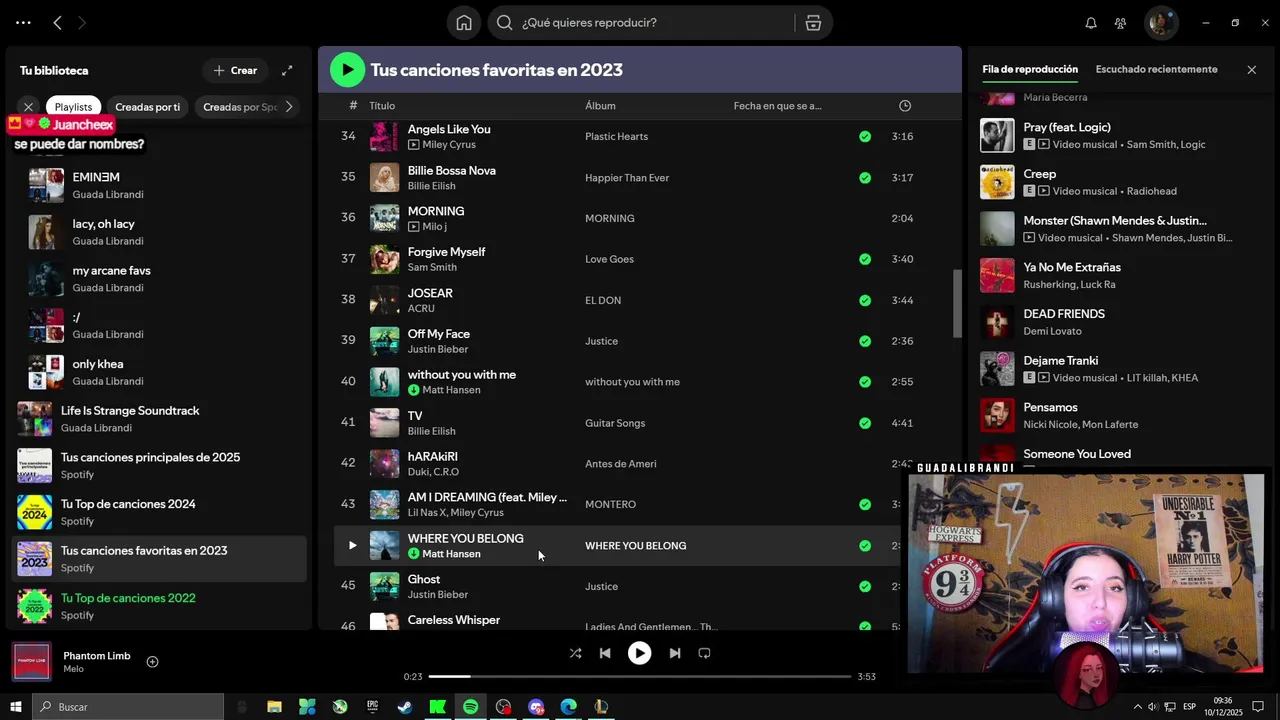Go back with the left arrow
Screen dimensions: 1280x720
coord(57,23)
